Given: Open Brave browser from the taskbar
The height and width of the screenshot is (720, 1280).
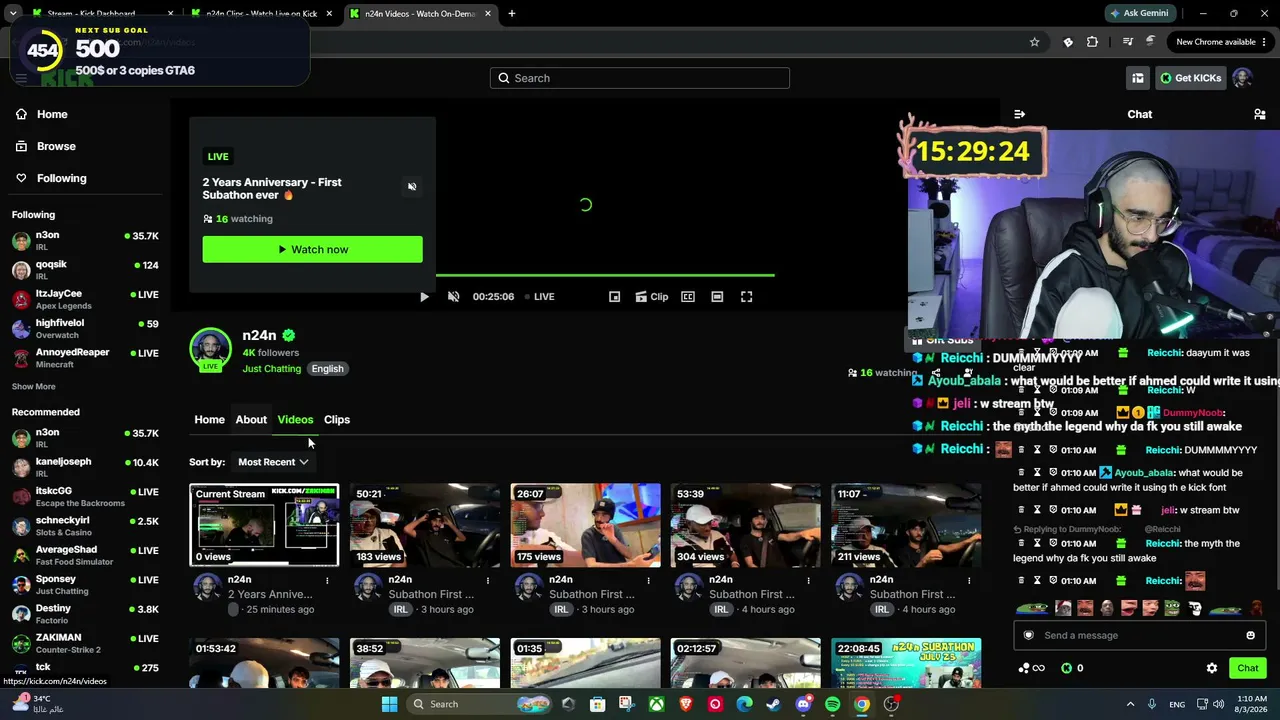Looking at the screenshot, I should [x=685, y=704].
